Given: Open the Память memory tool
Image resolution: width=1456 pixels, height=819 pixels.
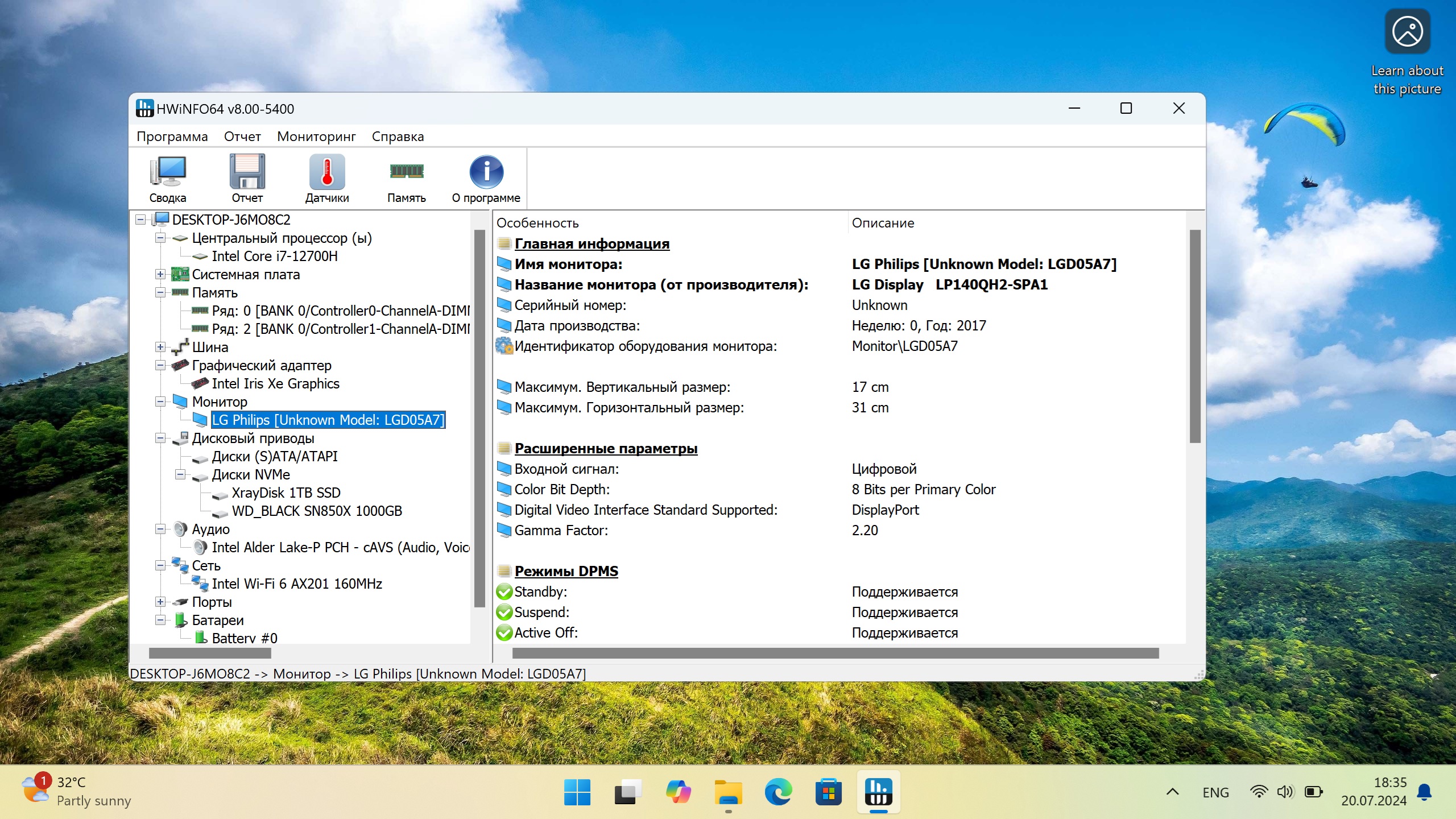Looking at the screenshot, I should [407, 179].
